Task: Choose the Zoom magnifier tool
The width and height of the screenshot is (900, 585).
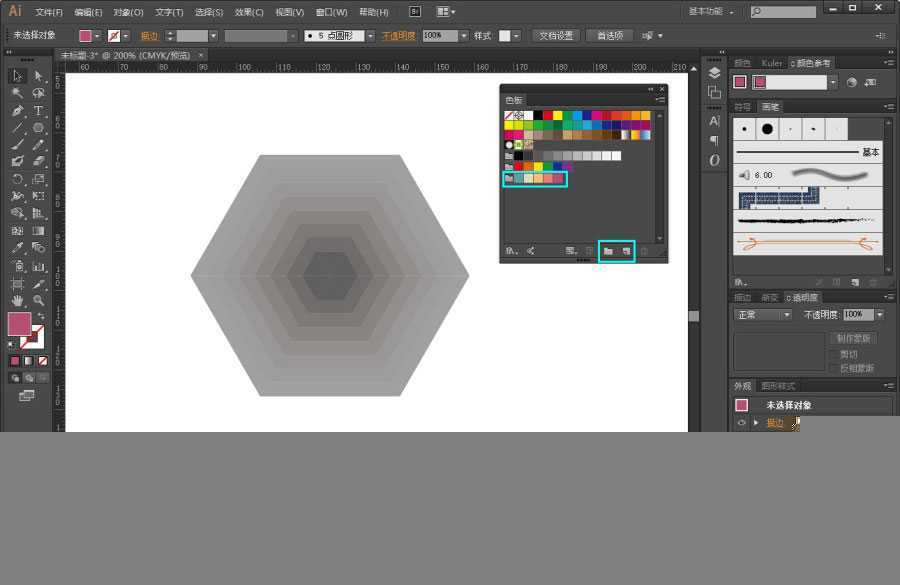Action: coord(38,300)
